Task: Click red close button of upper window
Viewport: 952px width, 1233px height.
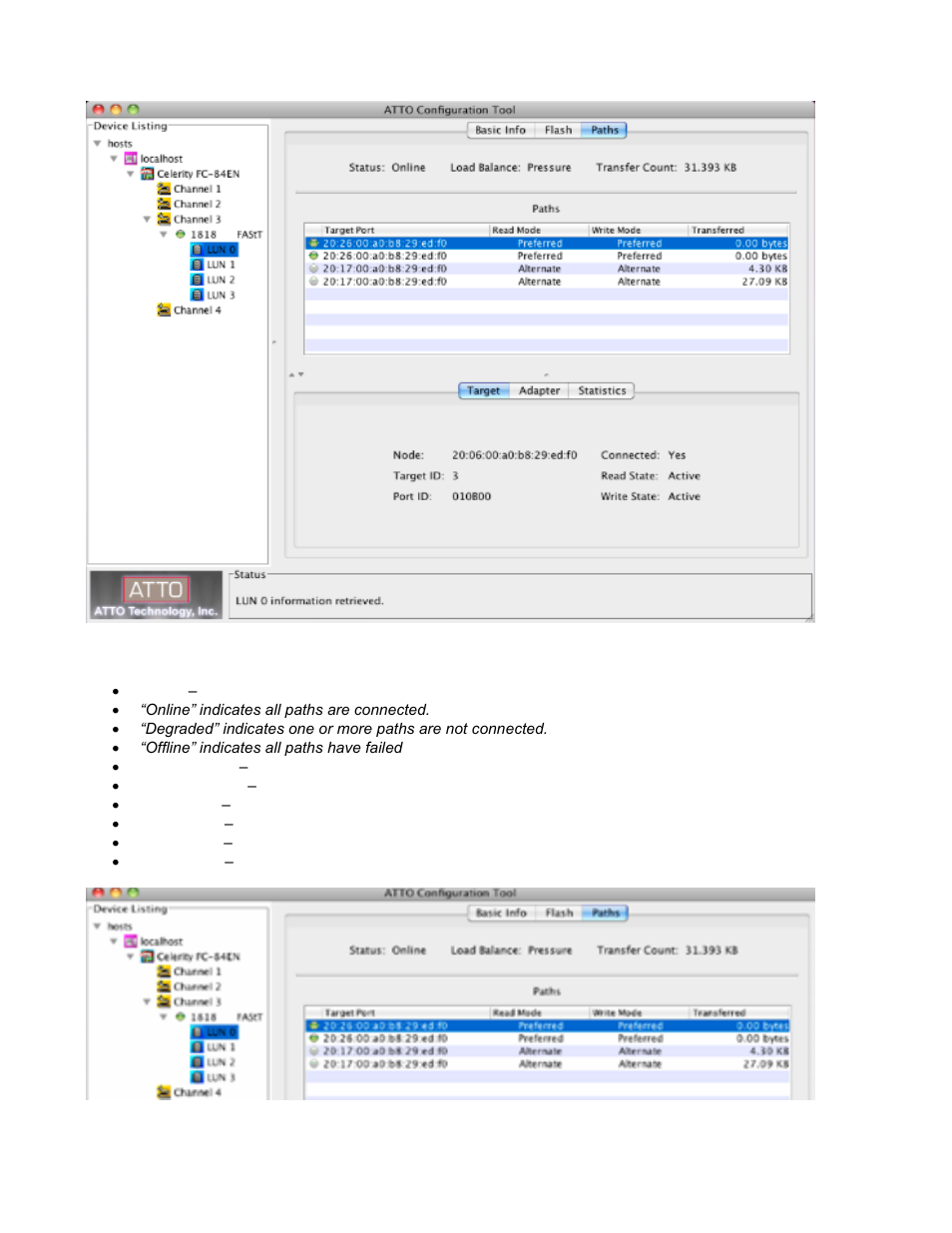Action: [99, 110]
